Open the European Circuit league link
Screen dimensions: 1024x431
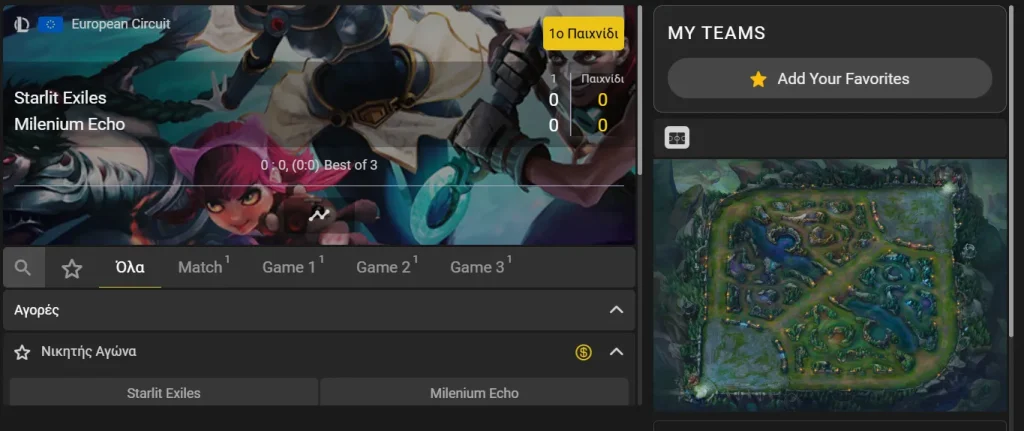121,24
